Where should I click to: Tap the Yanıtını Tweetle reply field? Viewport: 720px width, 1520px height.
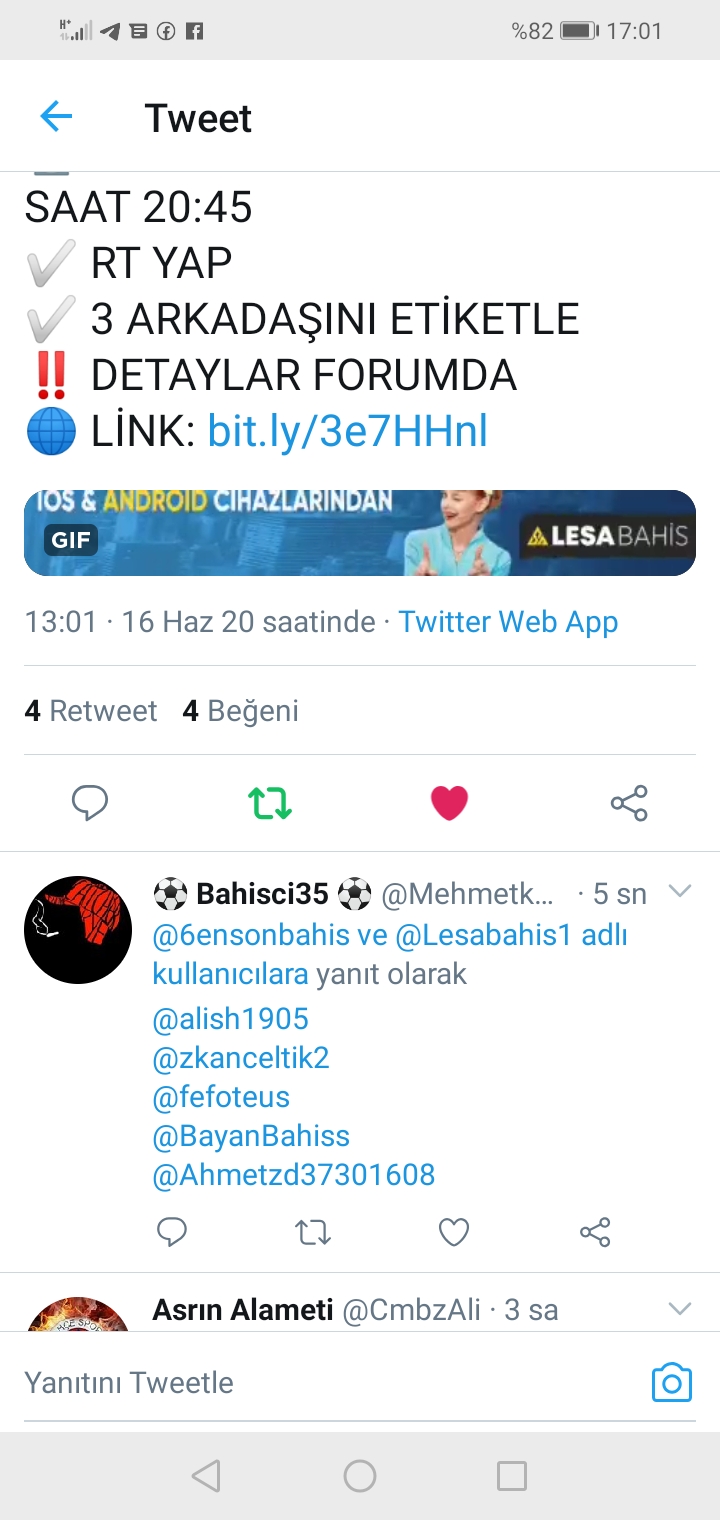pyautogui.click(x=330, y=1383)
